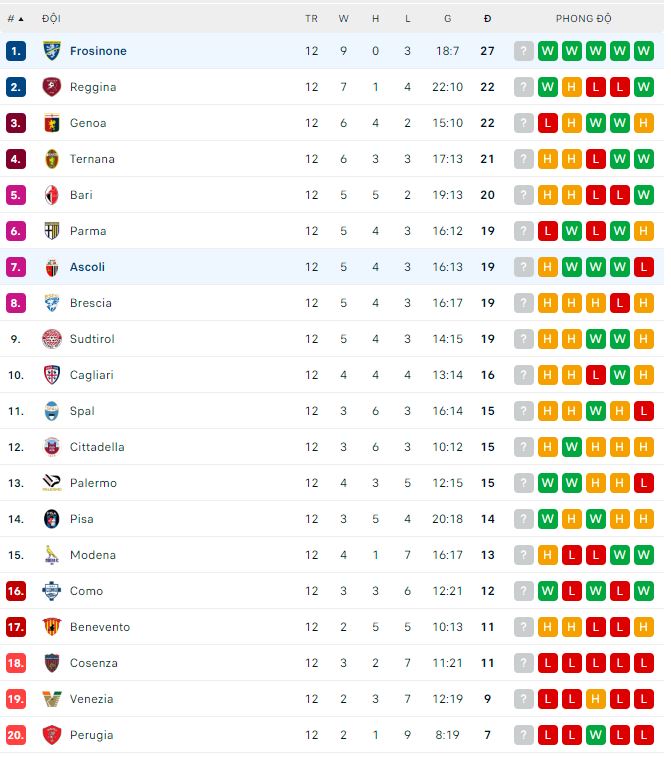The image size is (671, 758).
Task: Click the Palermo team logo
Action: 52,483
